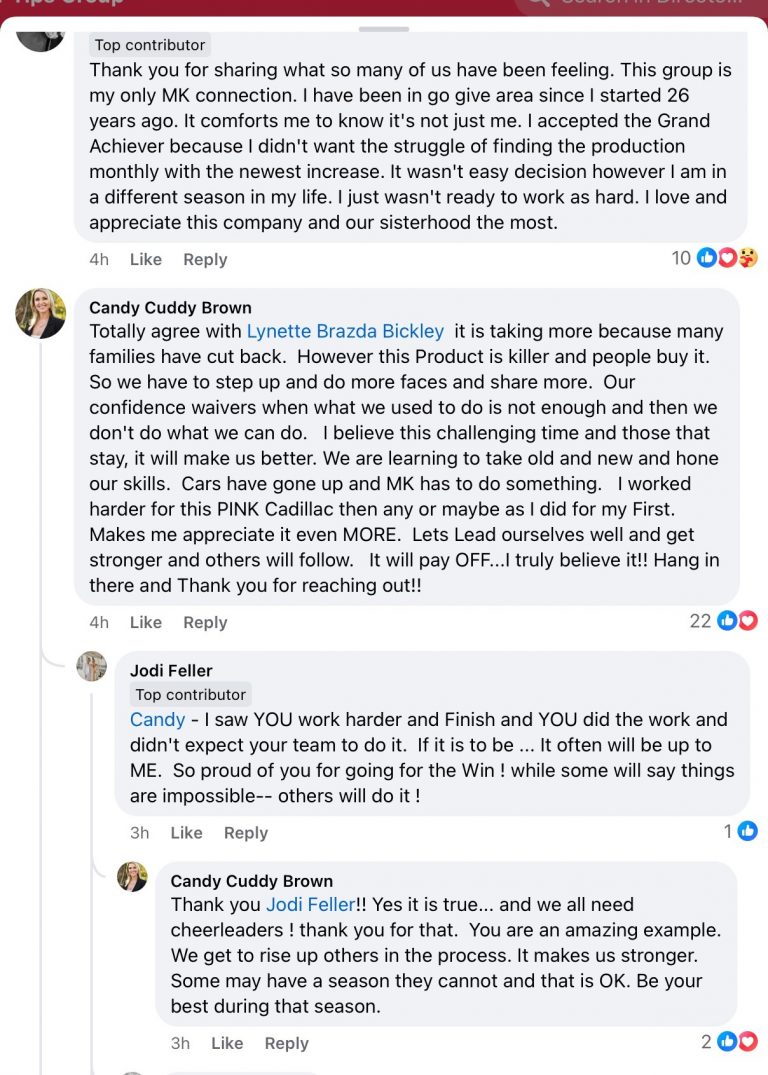Viewport: 768px width, 1075px height.
Task: Open the Lynette Brazda Bickley mention link
Action: (x=345, y=331)
